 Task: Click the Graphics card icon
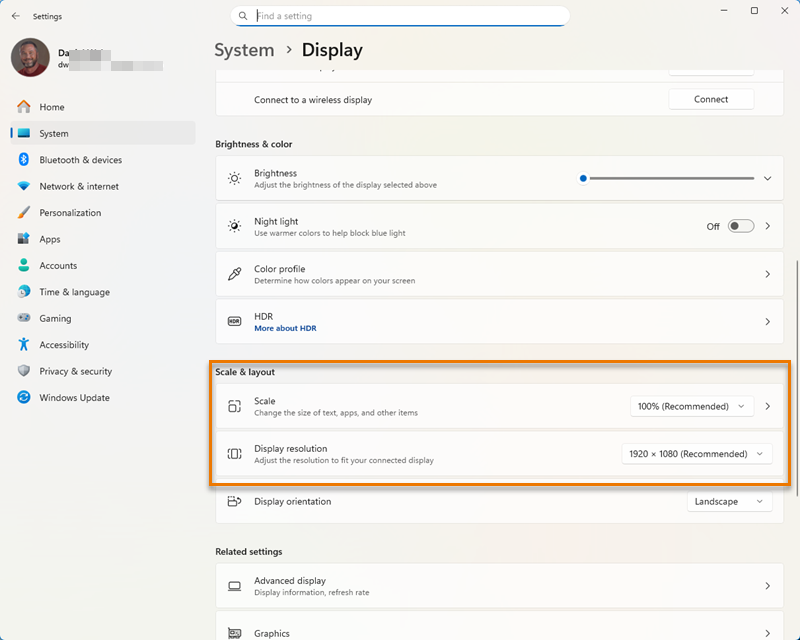click(x=235, y=633)
